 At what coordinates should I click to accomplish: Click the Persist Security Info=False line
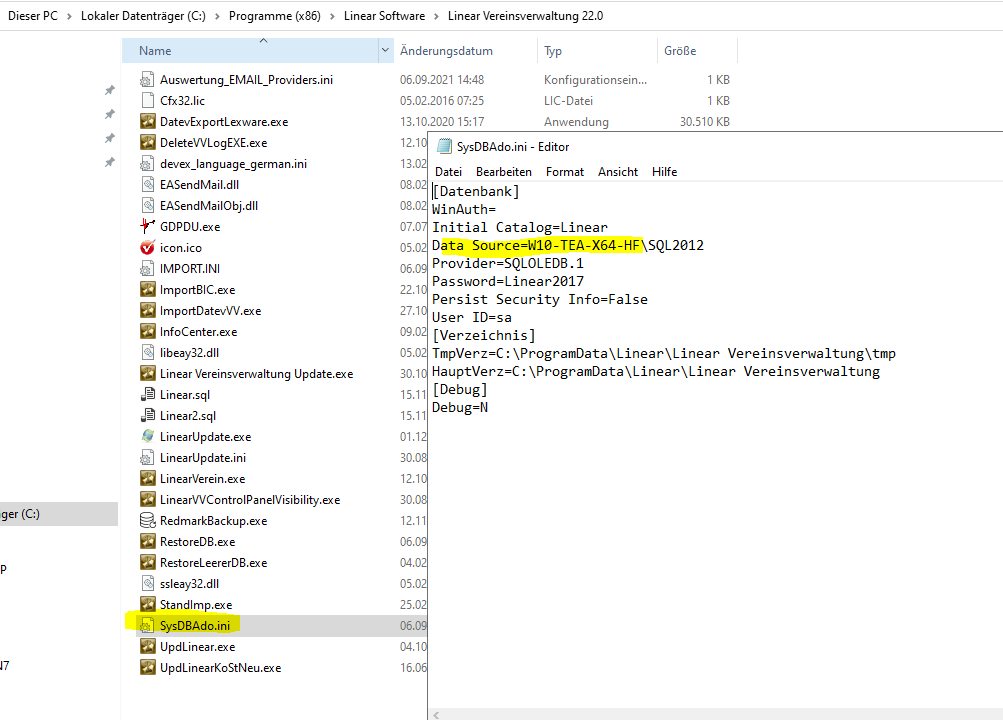[540, 299]
